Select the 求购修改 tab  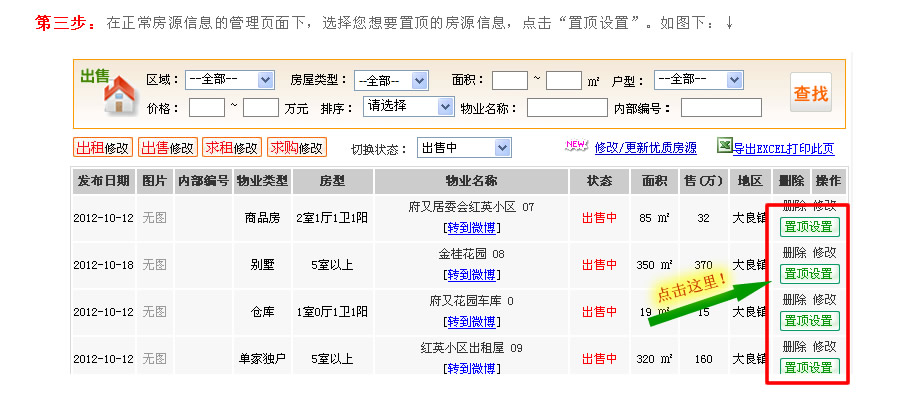tap(297, 148)
